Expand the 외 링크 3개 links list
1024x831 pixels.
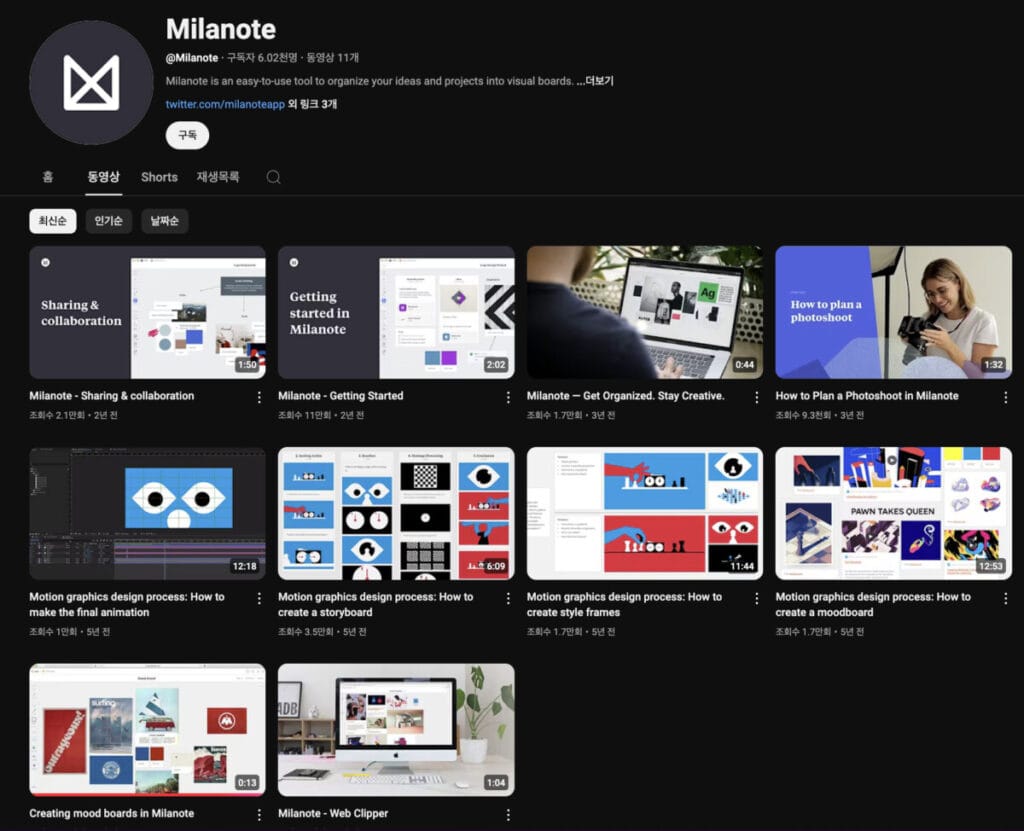tap(312, 104)
